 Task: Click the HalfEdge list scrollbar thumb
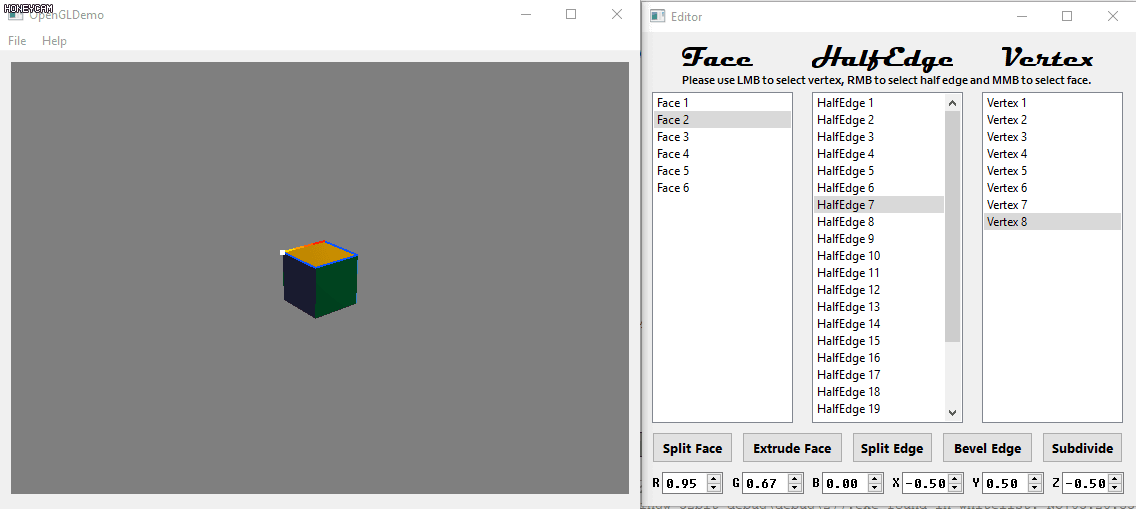pyautogui.click(x=953, y=227)
